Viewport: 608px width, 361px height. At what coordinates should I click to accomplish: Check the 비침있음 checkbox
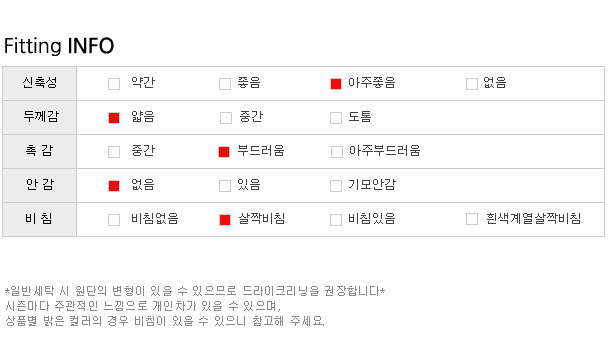point(336,219)
